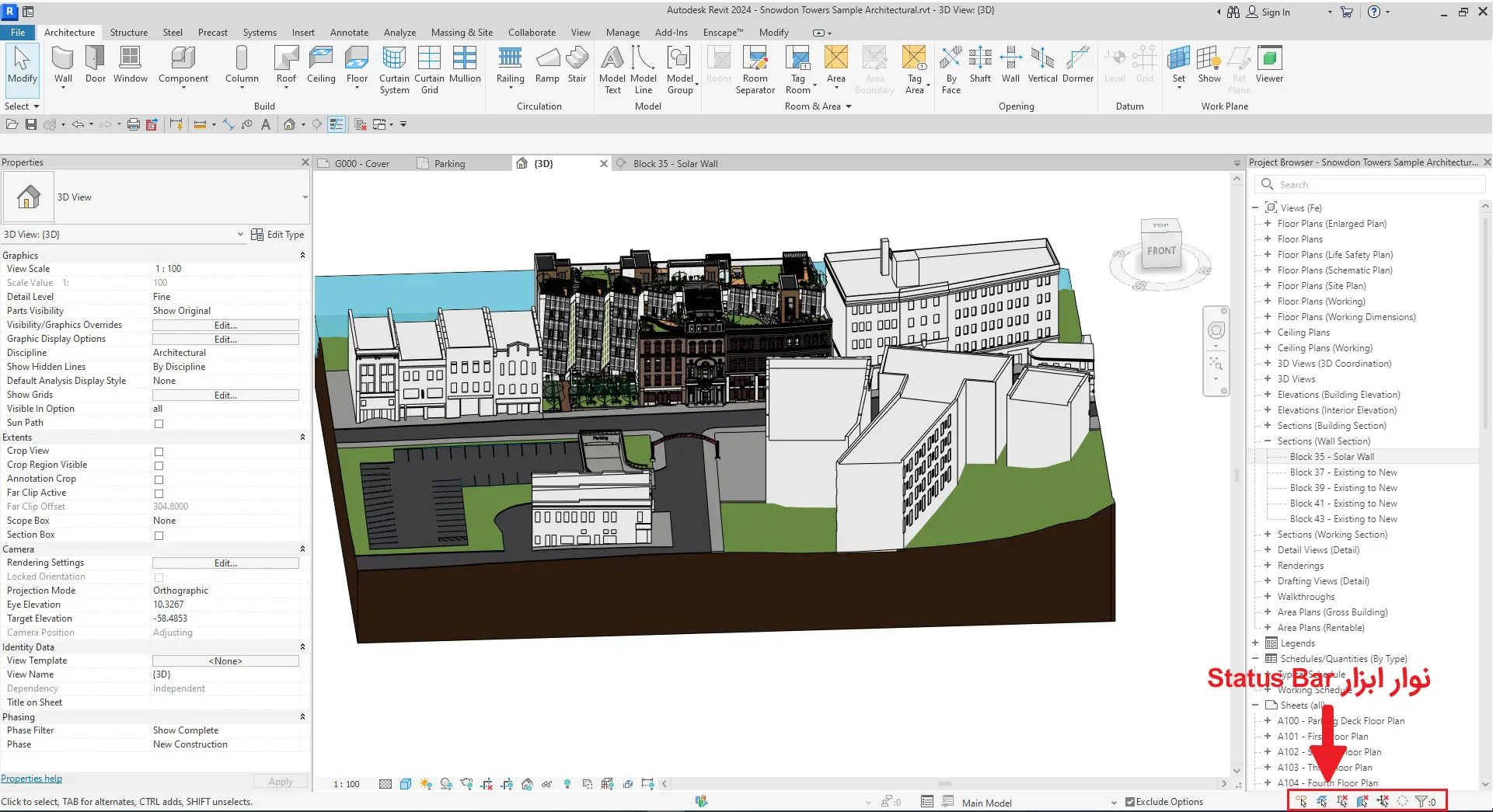The height and width of the screenshot is (812, 1493).
Task: Click the 1 : 100 view scale control
Action: [x=347, y=784]
